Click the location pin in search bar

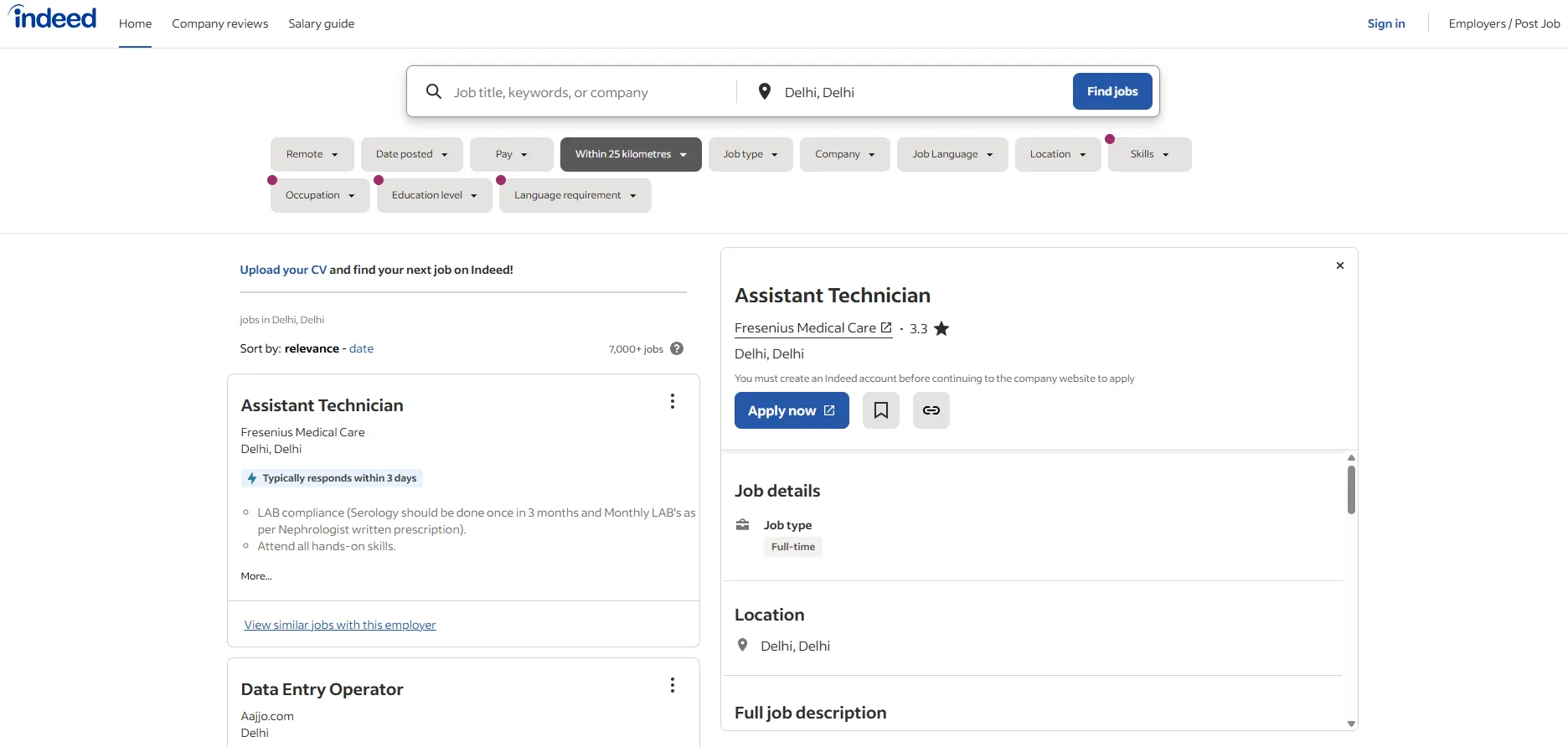pyautogui.click(x=764, y=91)
